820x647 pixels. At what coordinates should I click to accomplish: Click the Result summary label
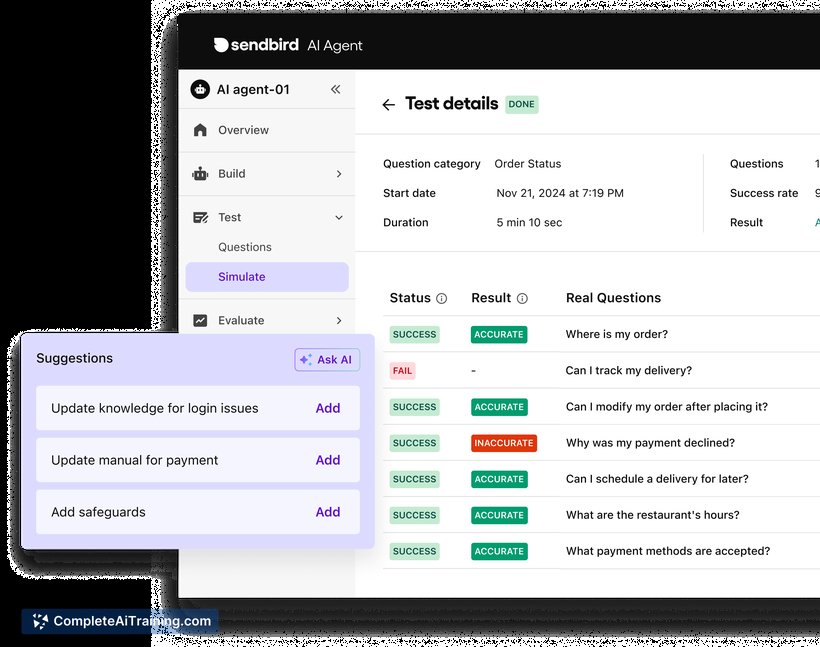click(x=746, y=222)
